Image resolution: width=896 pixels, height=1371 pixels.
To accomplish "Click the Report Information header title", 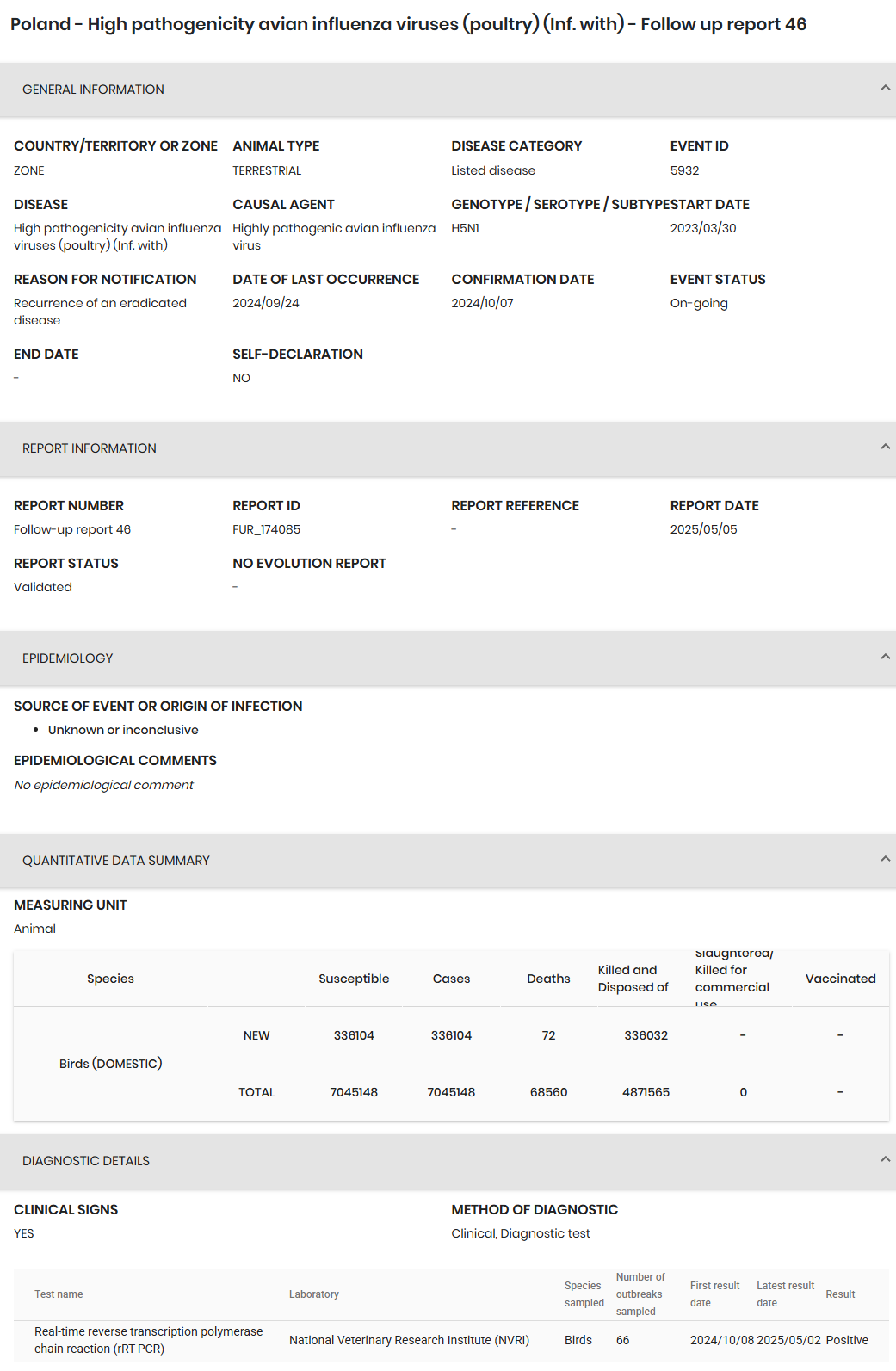I will click(90, 448).
